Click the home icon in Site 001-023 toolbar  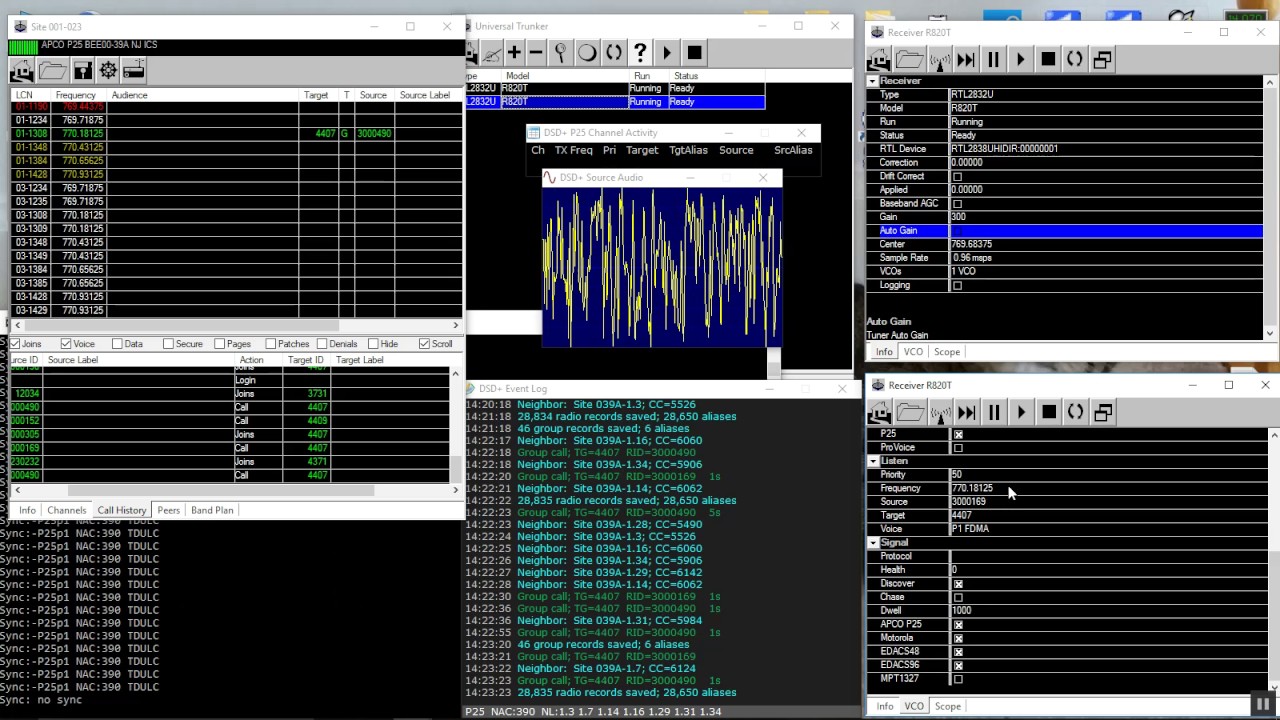pyautogui.click(x=22, y=70)
